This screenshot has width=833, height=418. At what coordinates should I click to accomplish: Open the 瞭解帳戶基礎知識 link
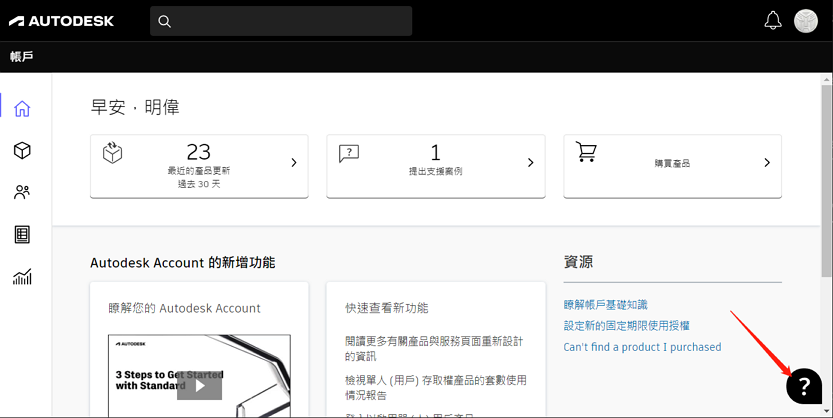pos(606,305)
